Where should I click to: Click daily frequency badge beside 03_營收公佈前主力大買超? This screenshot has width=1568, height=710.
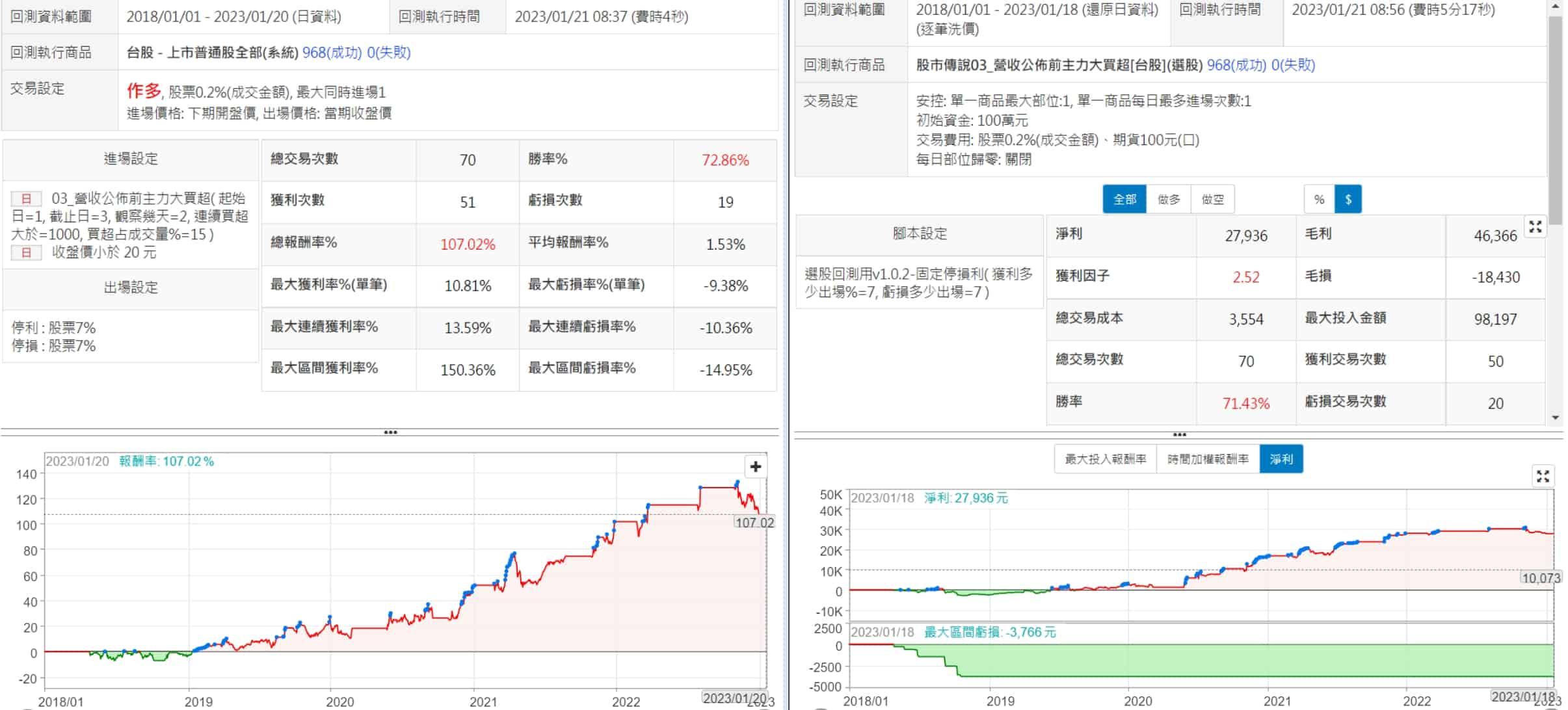pos(27,199)
